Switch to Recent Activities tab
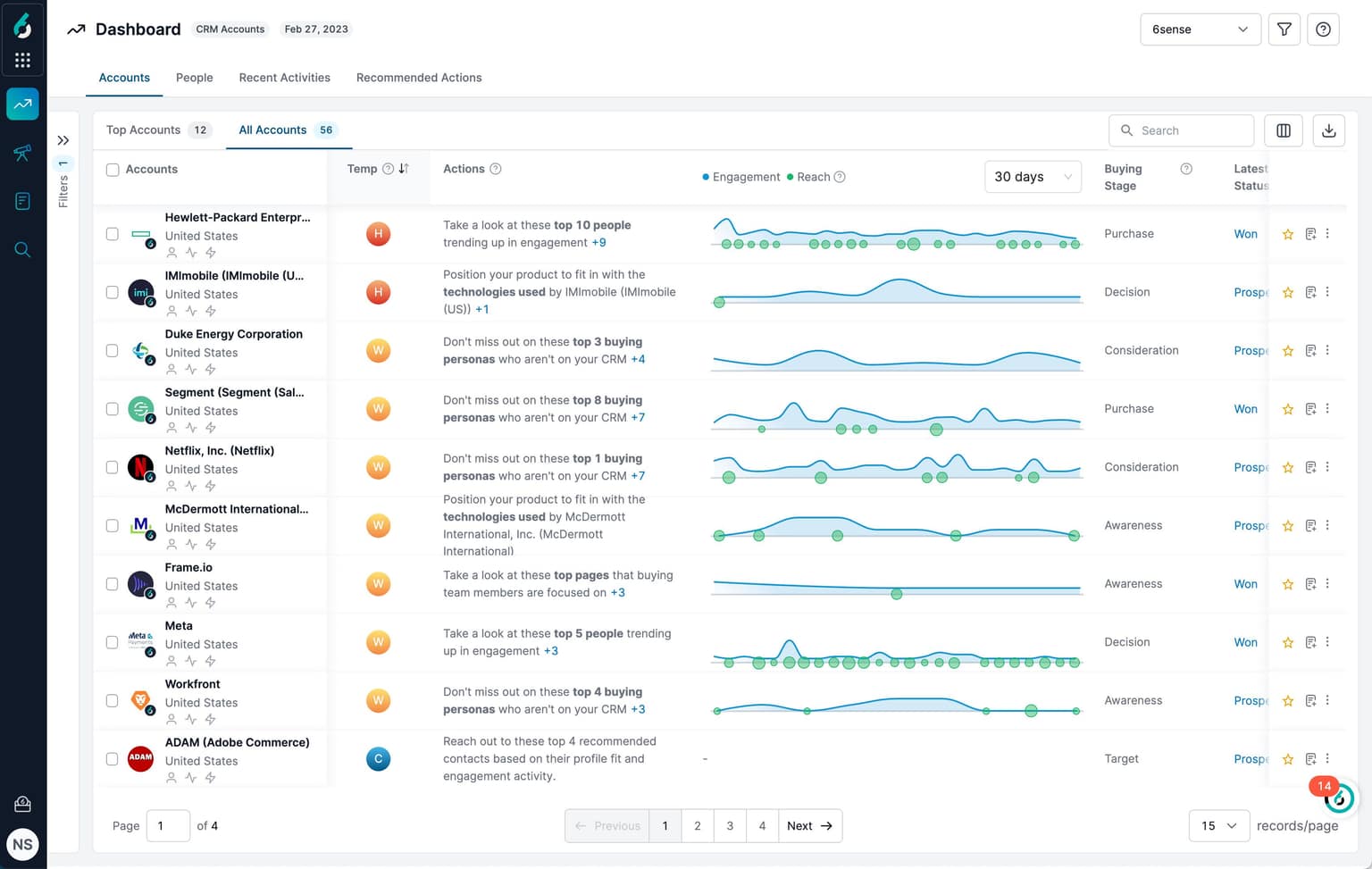1372x869 pixels. 285,78
